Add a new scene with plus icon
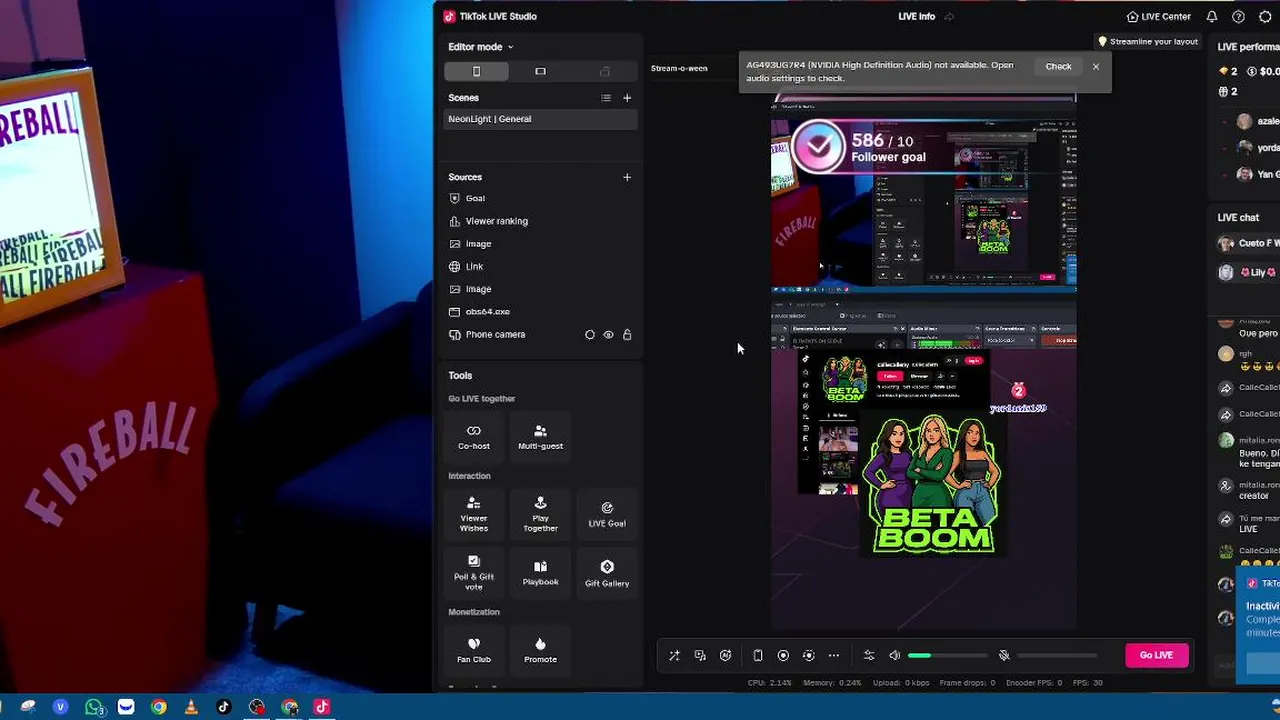The image size is (1280, 720). [x=627, y=98]
